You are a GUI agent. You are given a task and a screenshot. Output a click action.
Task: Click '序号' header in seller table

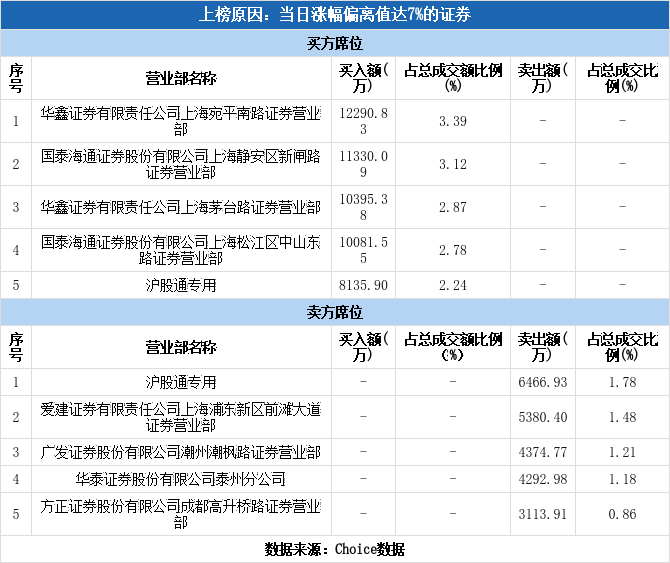point(16,347)
